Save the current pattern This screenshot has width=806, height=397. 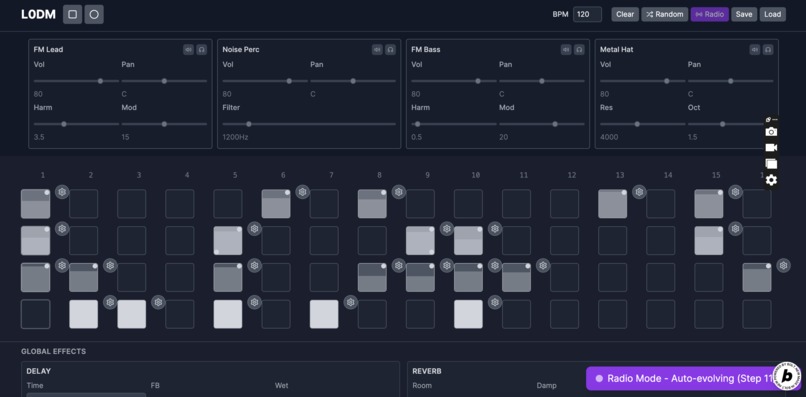744,14
